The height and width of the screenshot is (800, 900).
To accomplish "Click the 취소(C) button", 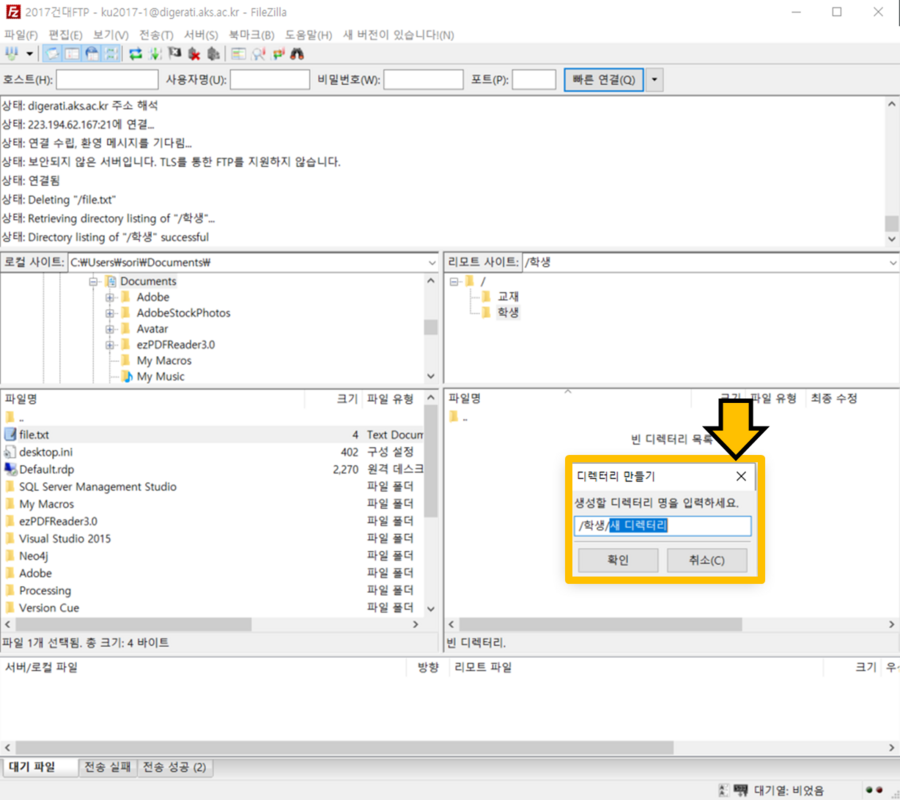I will point(706,560).
